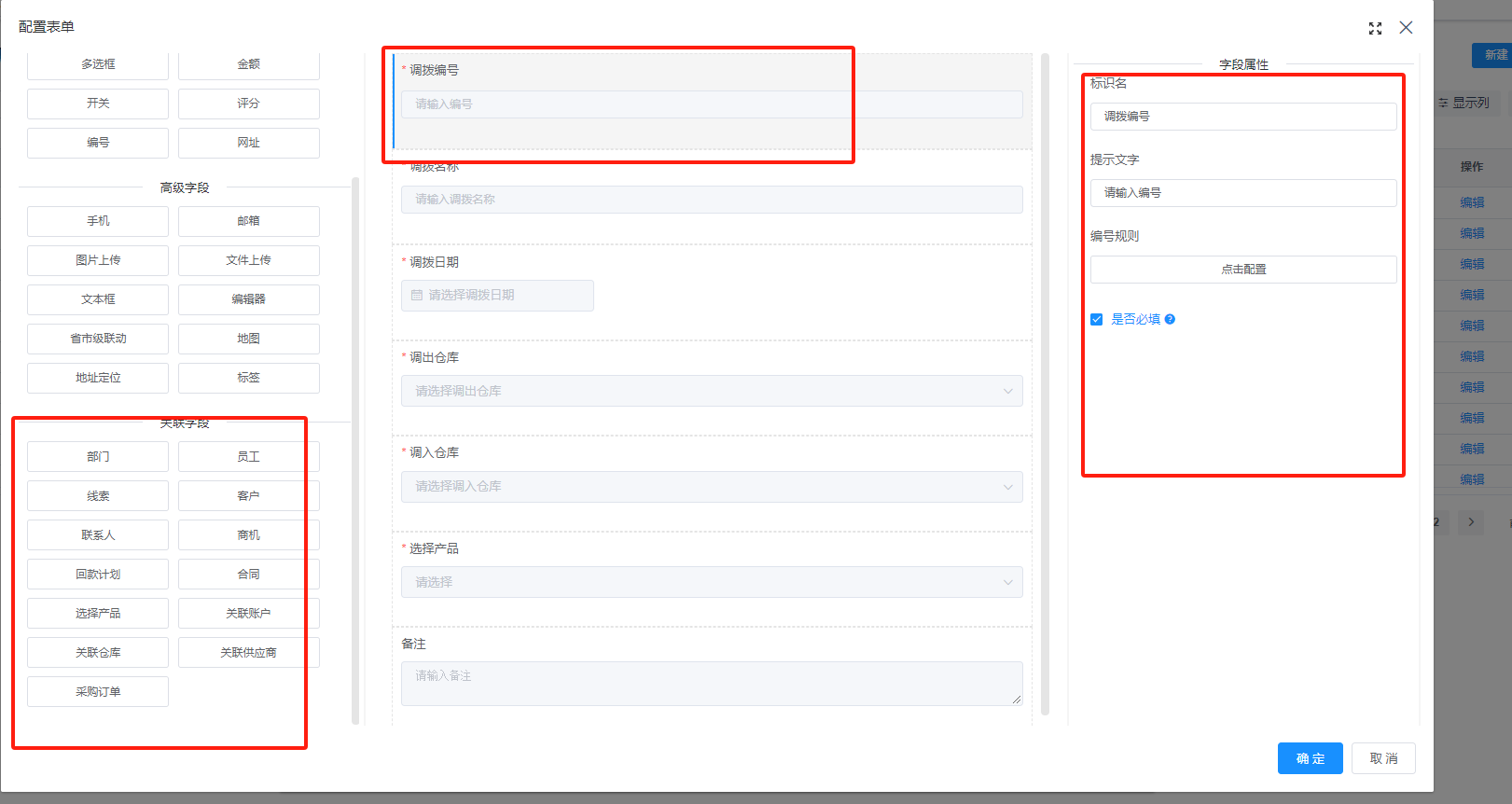Screen dimensions: 1512x804
Task: Add the 邮箱 field component
Action: (249, 221)
